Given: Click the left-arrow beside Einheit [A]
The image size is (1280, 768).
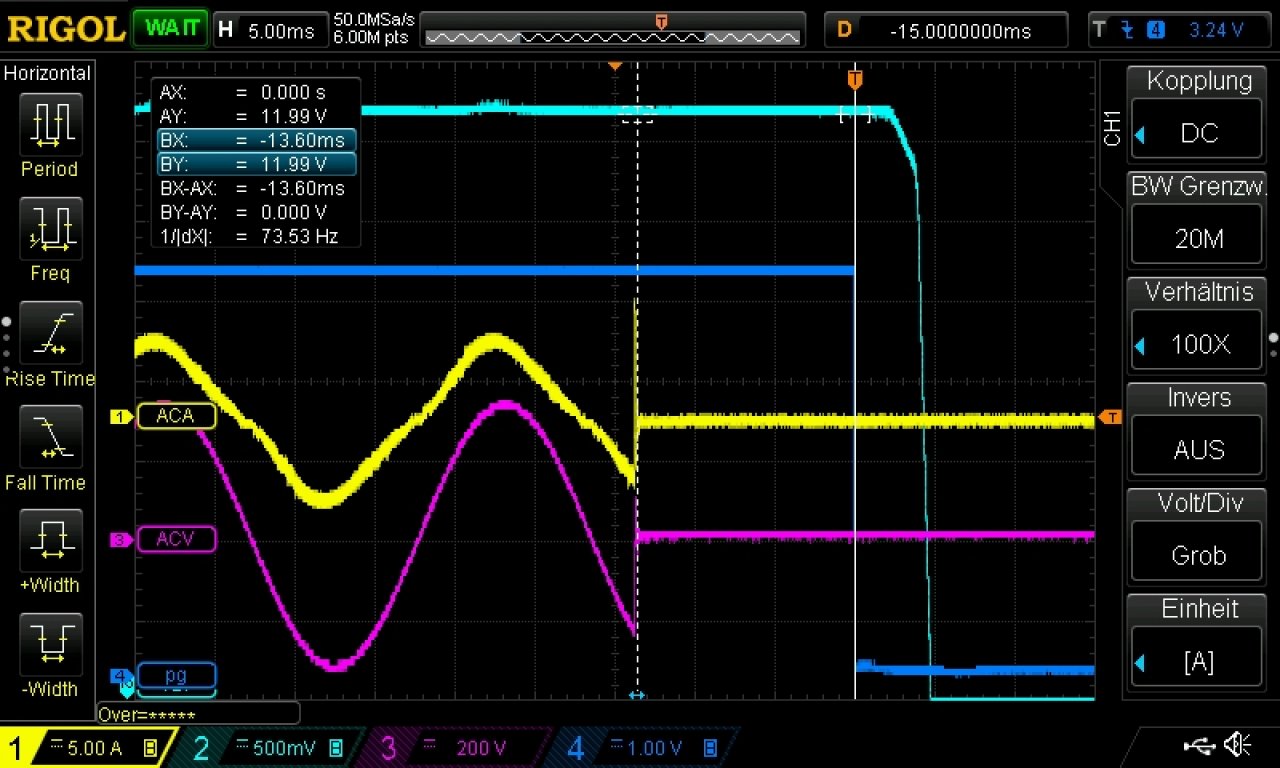Looking at the screenshot, I should click(1140, 662).
